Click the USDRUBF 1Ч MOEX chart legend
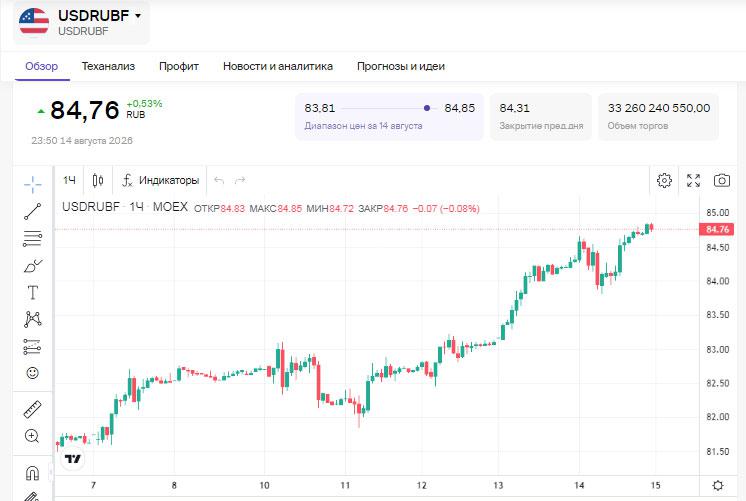746x501 pixels. point(125,207)
